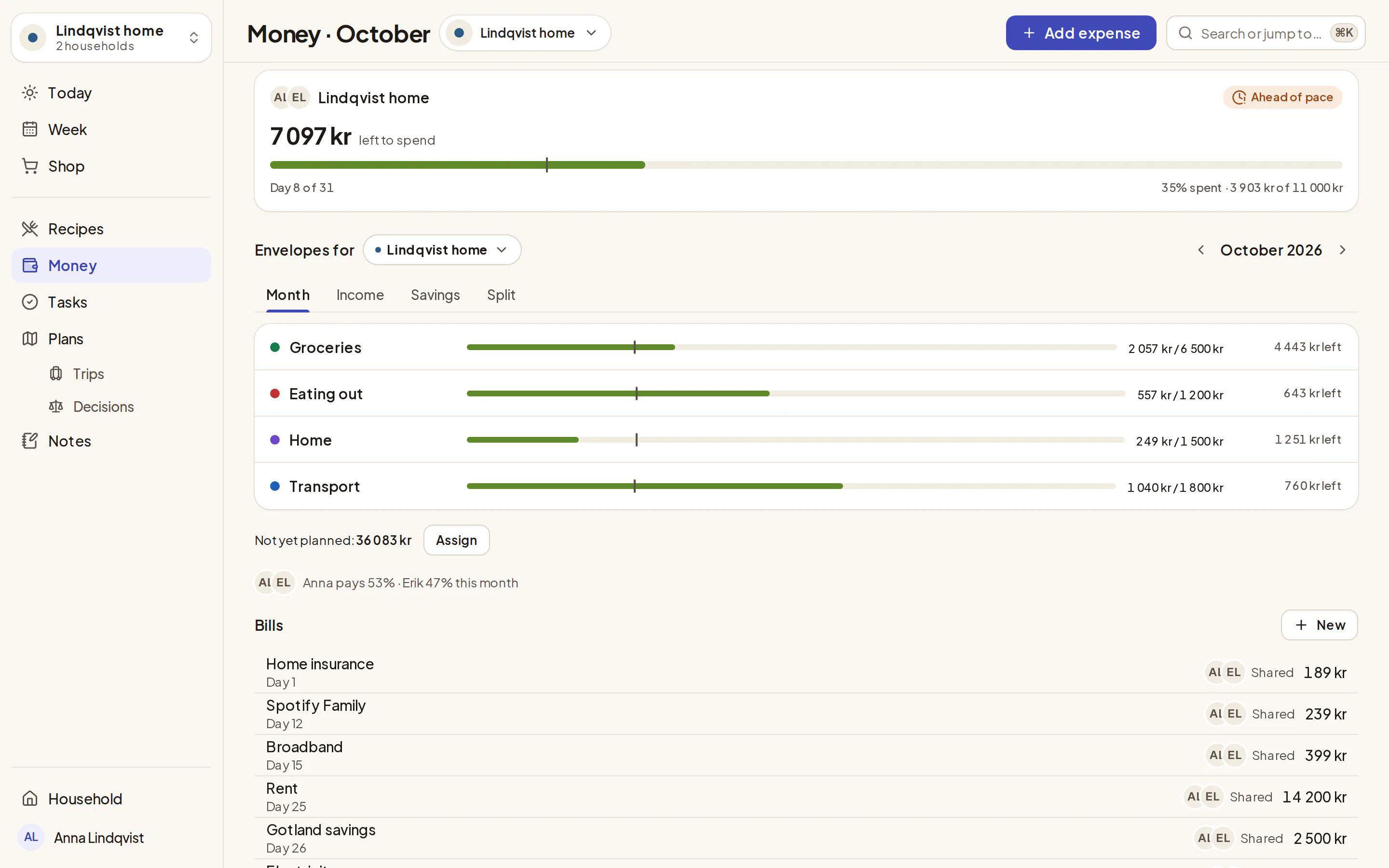Click the Ahead of pace badge
Screen dimensions: 1389x868
(1282, 97)
